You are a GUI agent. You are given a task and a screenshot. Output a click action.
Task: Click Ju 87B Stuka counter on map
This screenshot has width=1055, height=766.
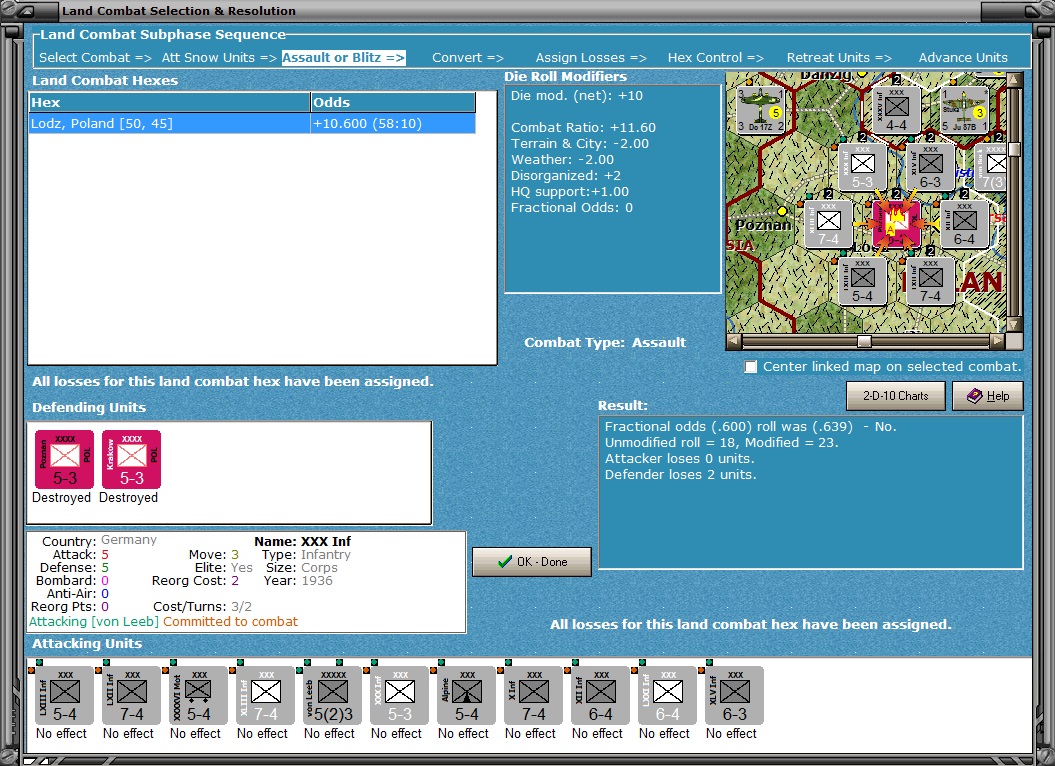click(x=964, y=110)
